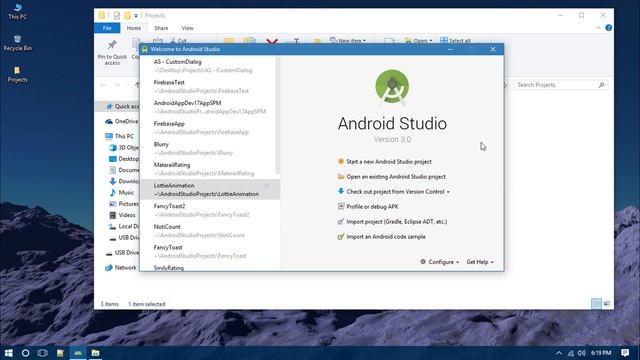Image resolution: width=640 pixels, height=360 pixels.
Task: Click the Import project (Gradle, Eclipse) icon
Action: click(341, 221)
